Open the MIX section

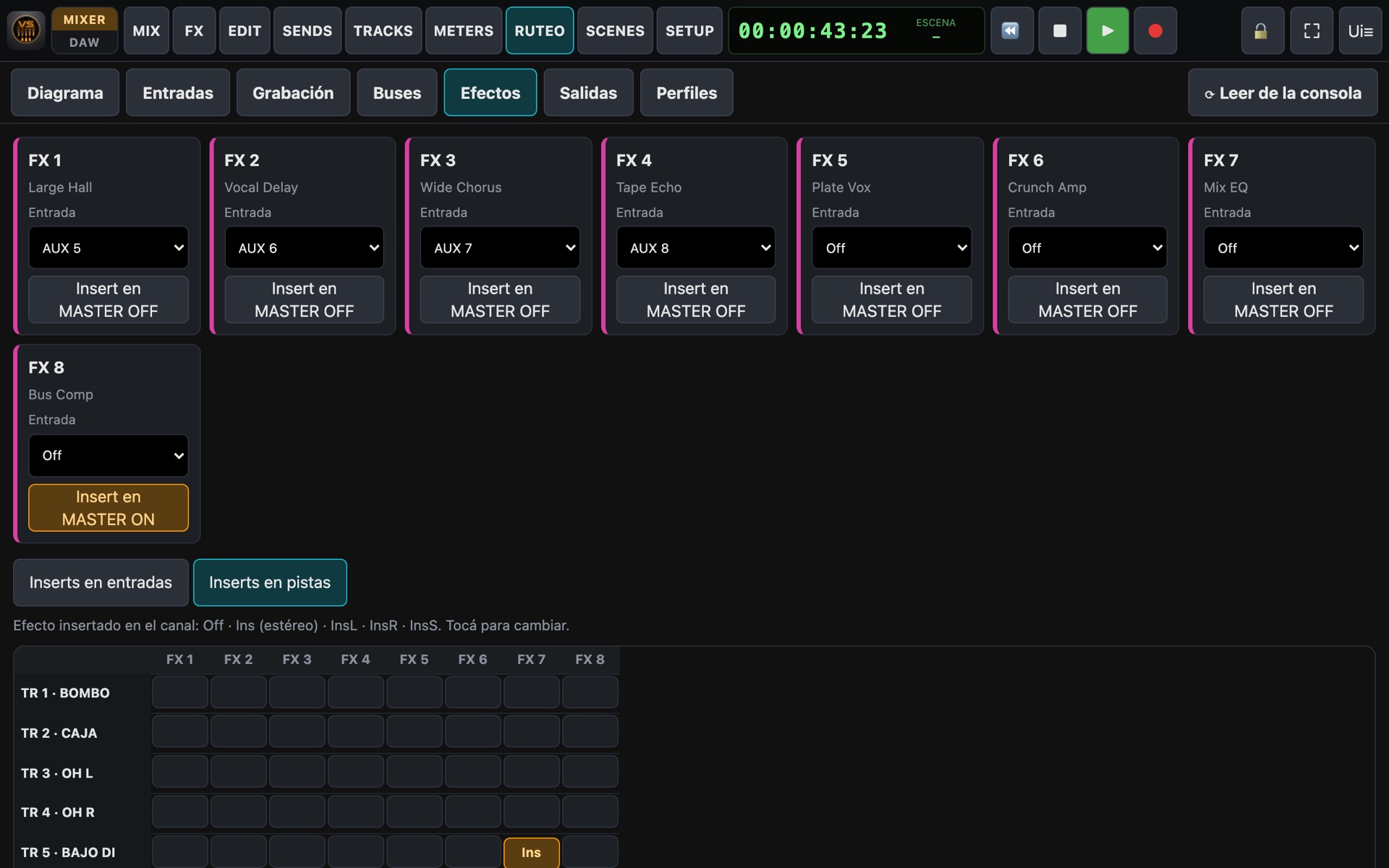point(146,30)
